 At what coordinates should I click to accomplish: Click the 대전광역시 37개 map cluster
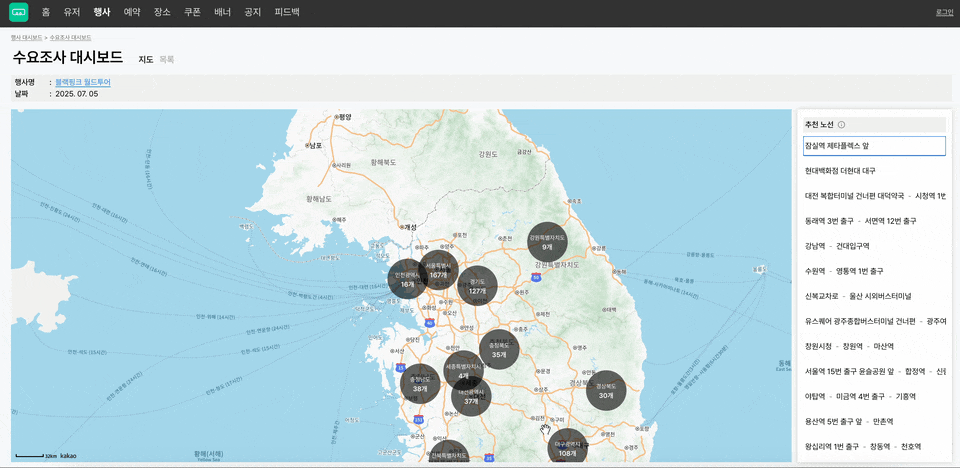[x=471, y=396]
